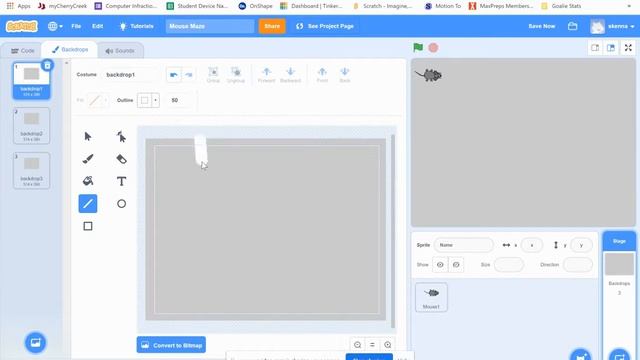The width and height of the screenshot is (640, 360).
Task: Zoom in the paint canvas
Action: coord(388,345)
